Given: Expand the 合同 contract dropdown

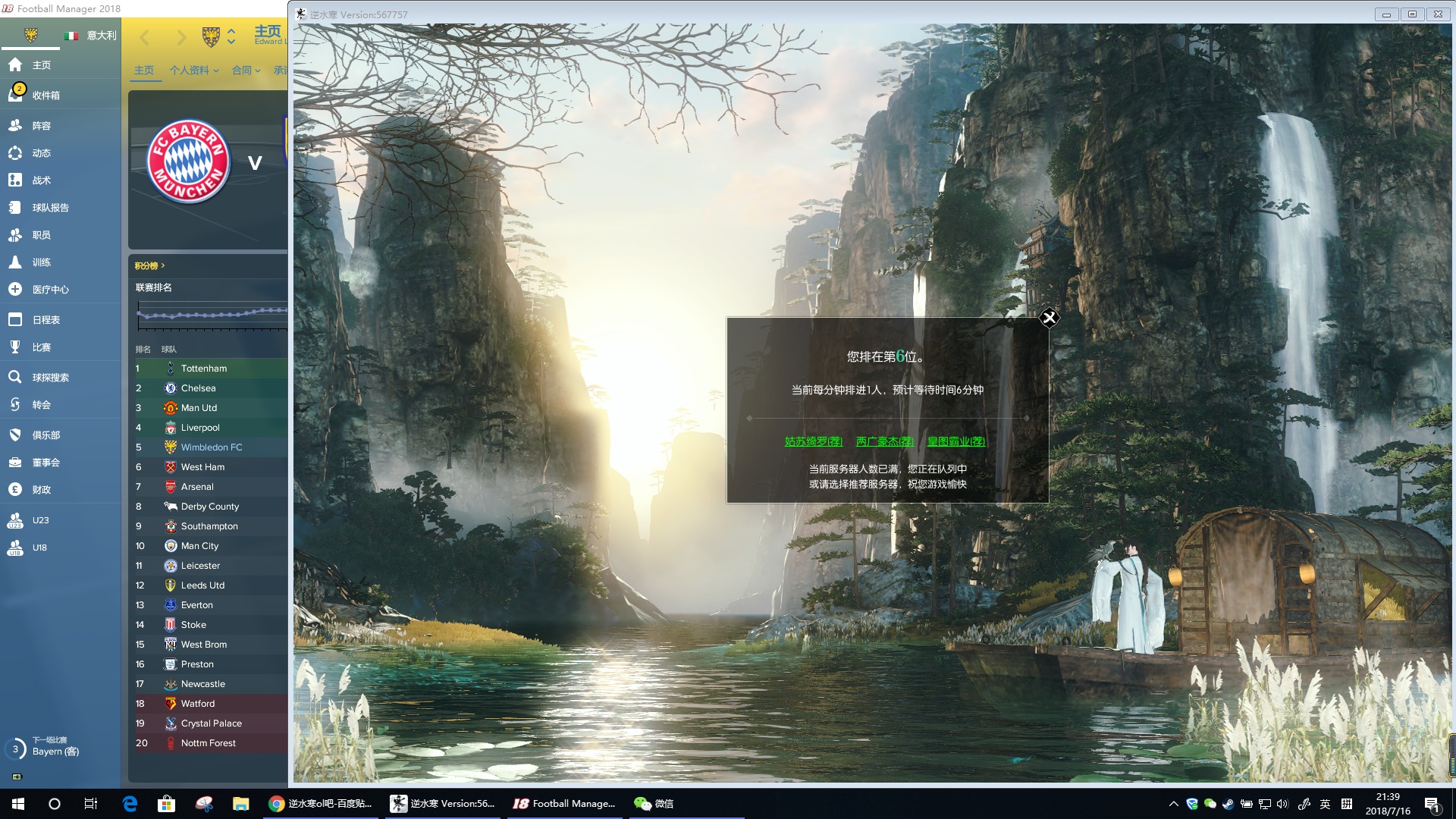Looking at the screenshot, I should point(246,71).
